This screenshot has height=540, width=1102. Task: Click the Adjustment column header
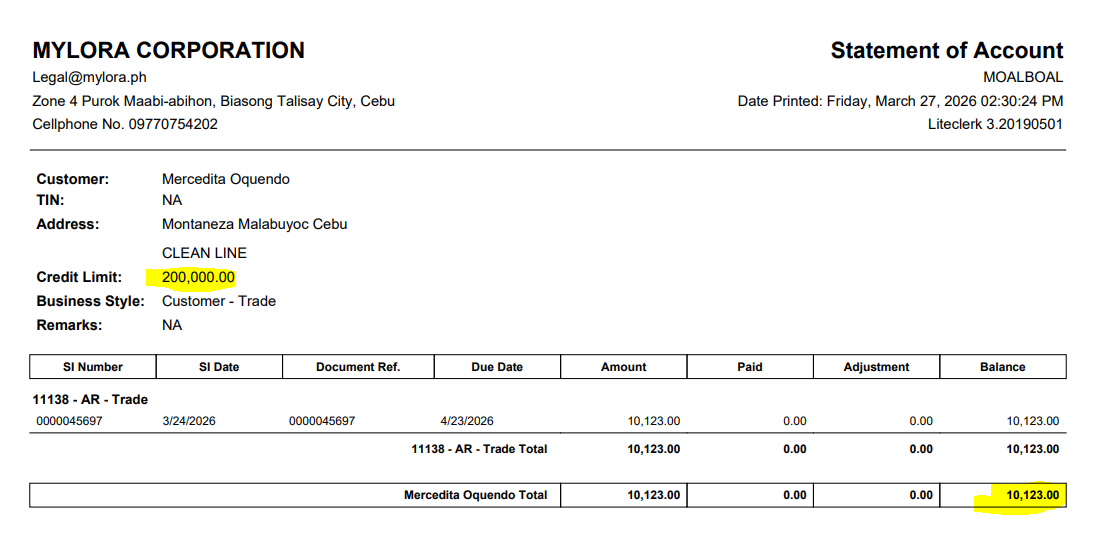(x=876, y=367)
